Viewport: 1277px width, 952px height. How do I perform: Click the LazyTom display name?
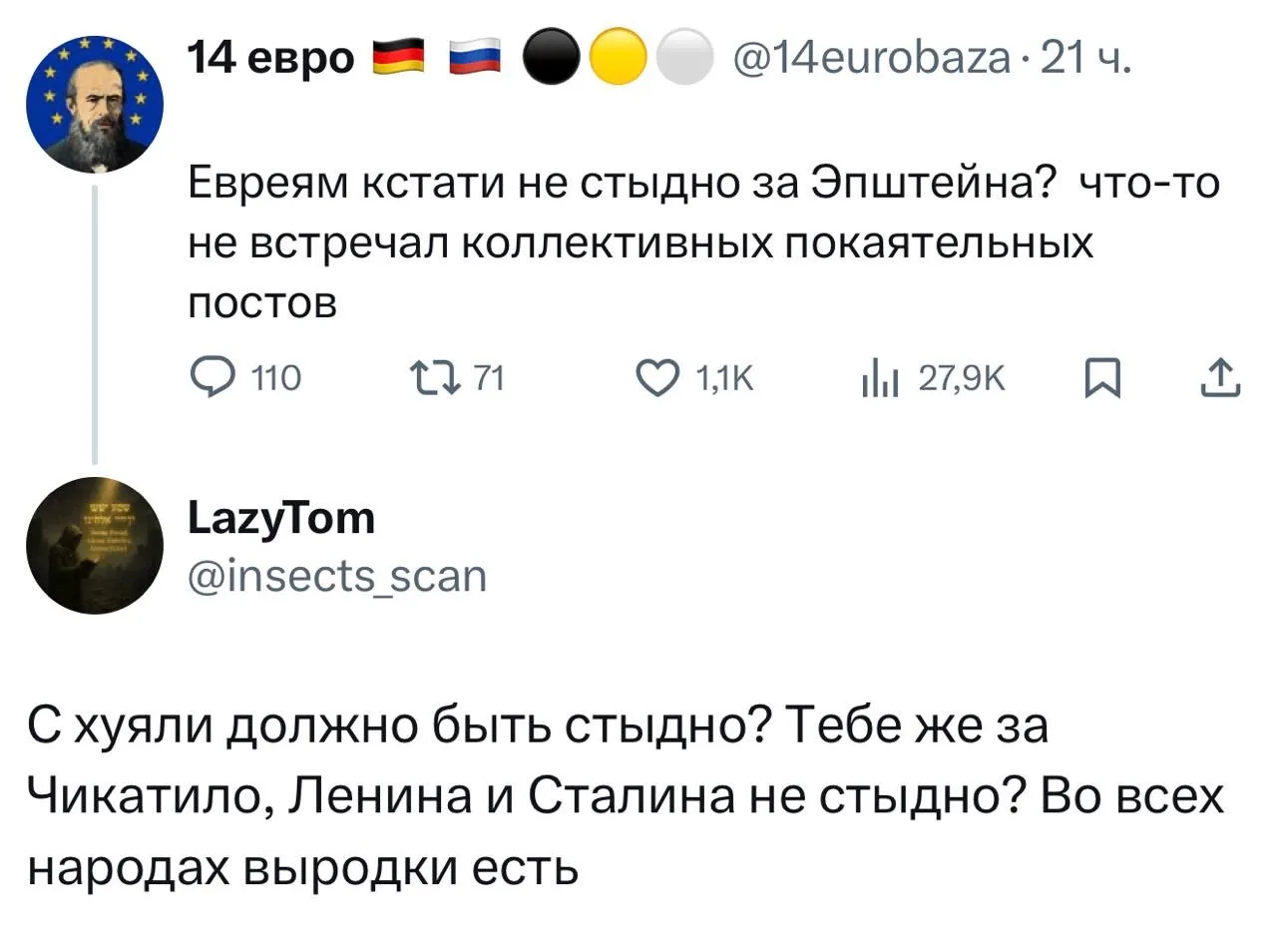click(x=281, y=518)
